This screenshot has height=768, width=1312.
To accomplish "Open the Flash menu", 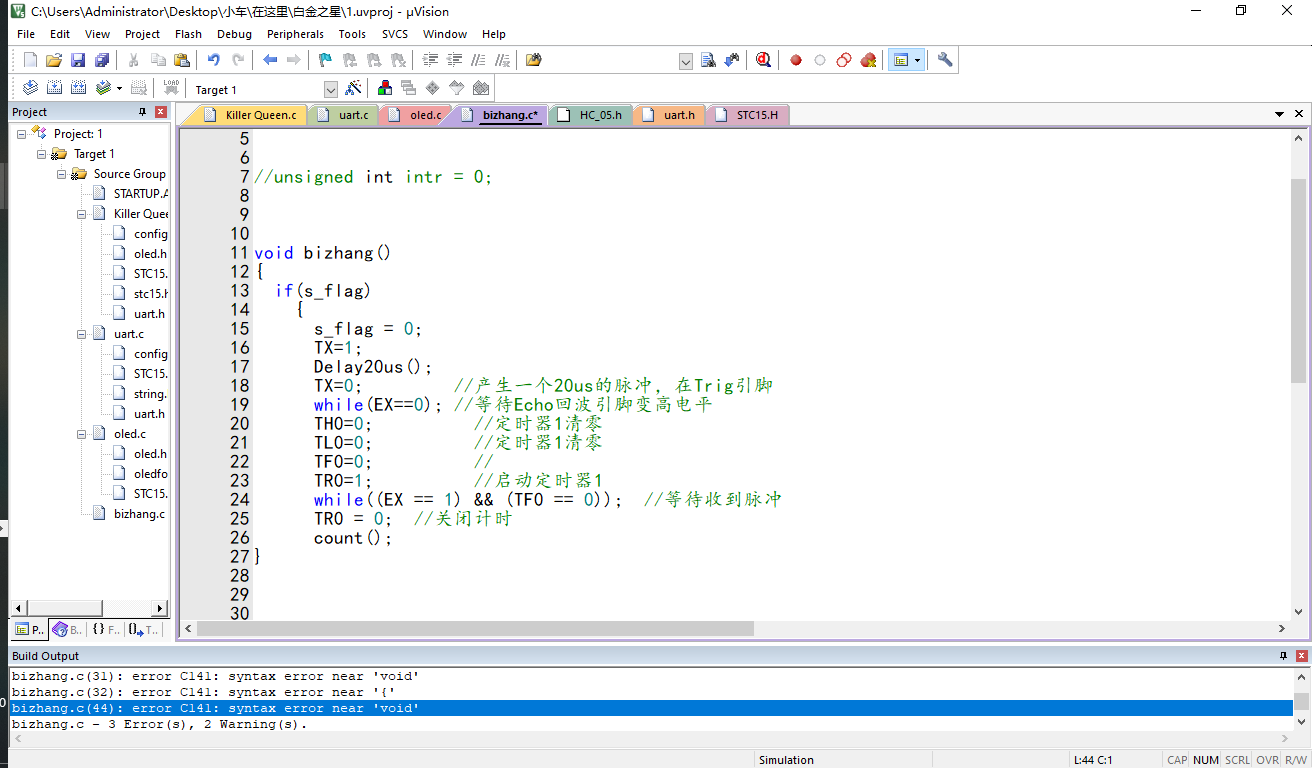I will 188,33.
